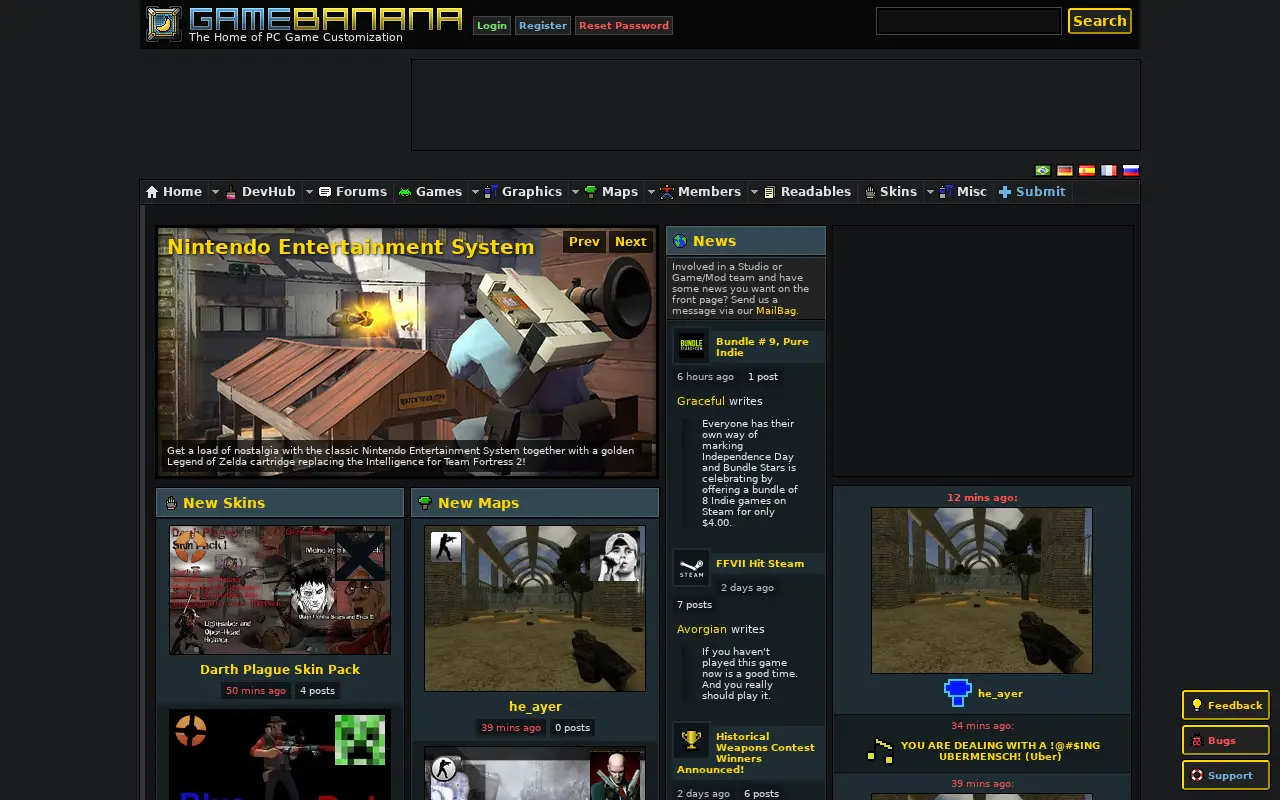The height and width of the screenshot is (800, 1280).
Task: Click the yellow music note sound icon
Action: [880, 751]
